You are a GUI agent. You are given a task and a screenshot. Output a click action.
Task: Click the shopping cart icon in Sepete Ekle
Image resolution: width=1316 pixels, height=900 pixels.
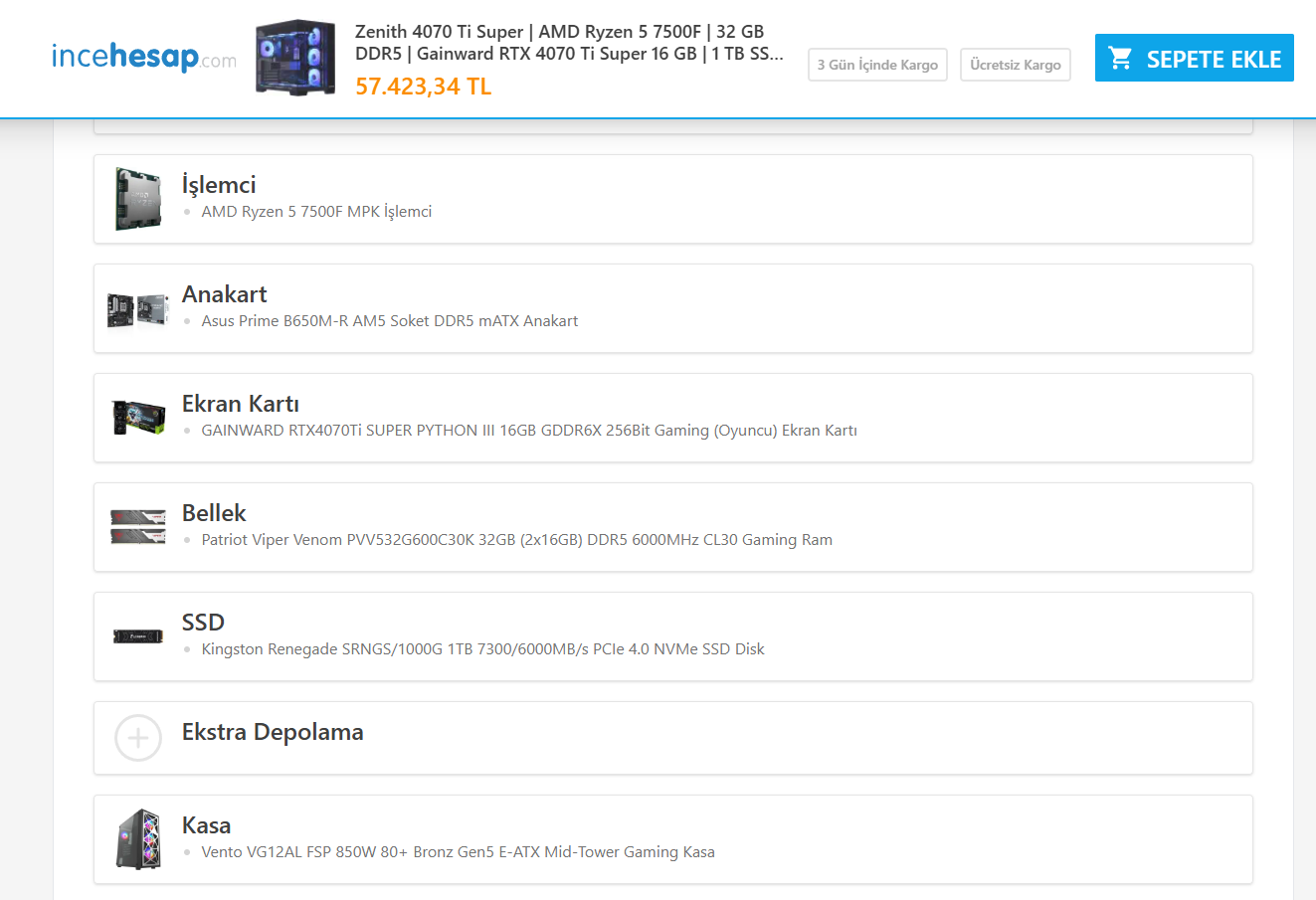click(x=1121, y=59)
